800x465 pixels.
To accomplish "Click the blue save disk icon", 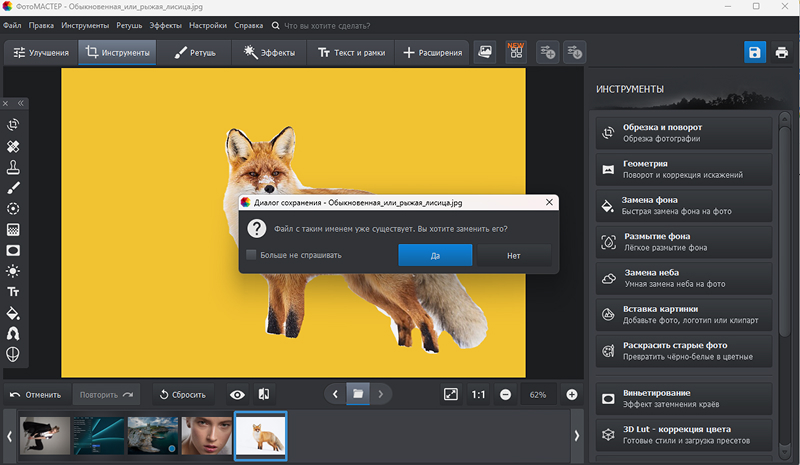I will coord(754,52).
